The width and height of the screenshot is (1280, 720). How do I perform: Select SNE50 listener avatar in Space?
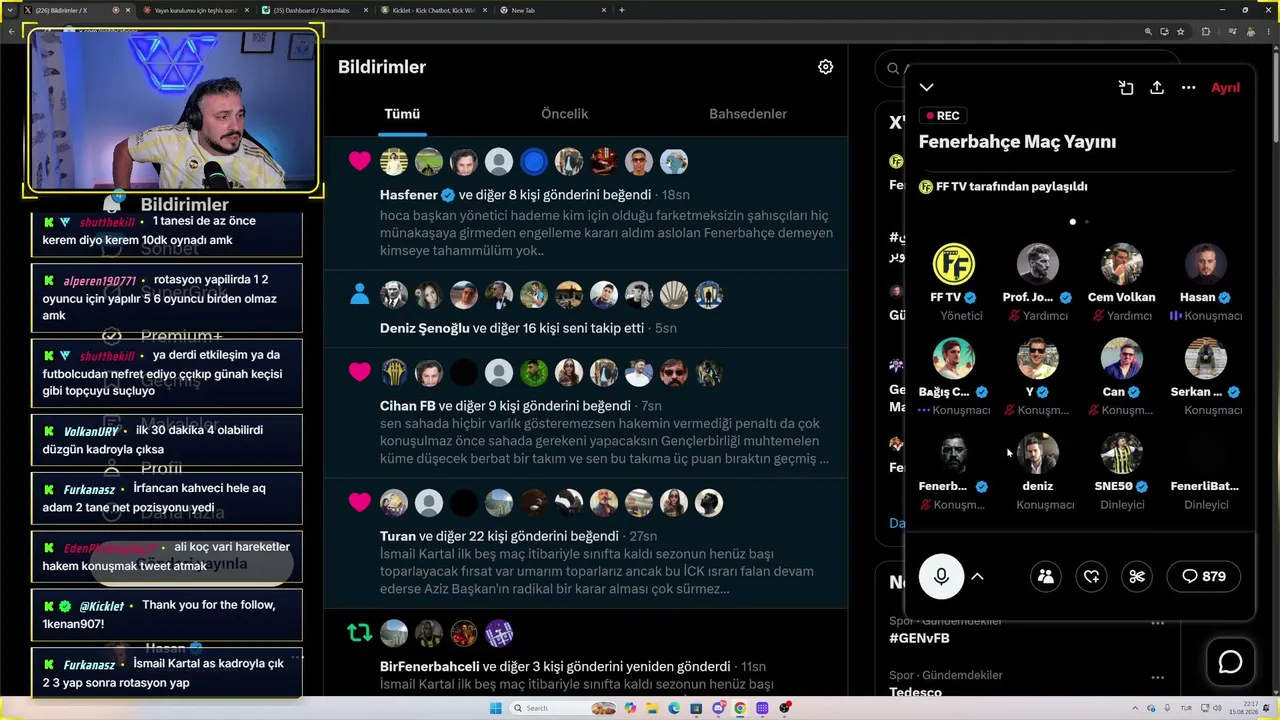(x=1122, y=453)
